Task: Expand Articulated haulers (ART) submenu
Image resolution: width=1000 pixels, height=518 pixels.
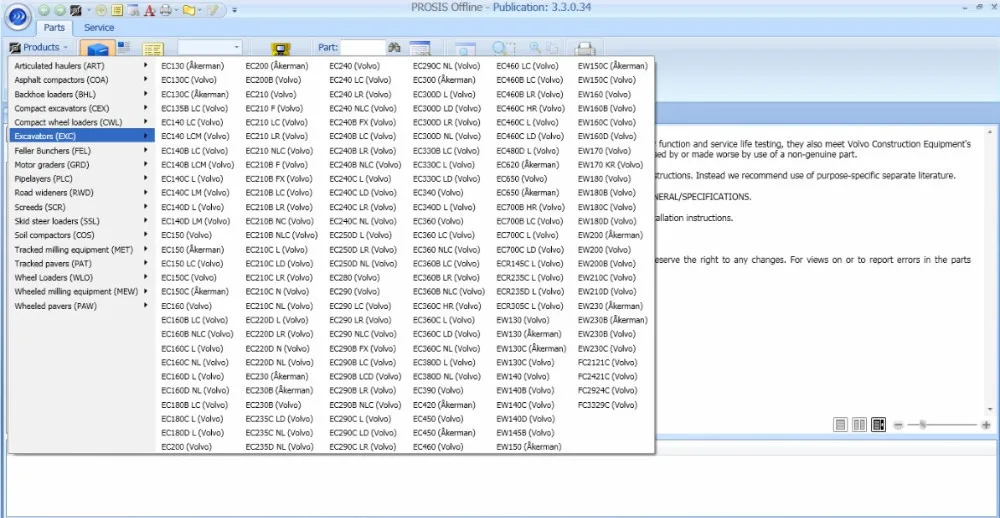Action: pos(82,66)
